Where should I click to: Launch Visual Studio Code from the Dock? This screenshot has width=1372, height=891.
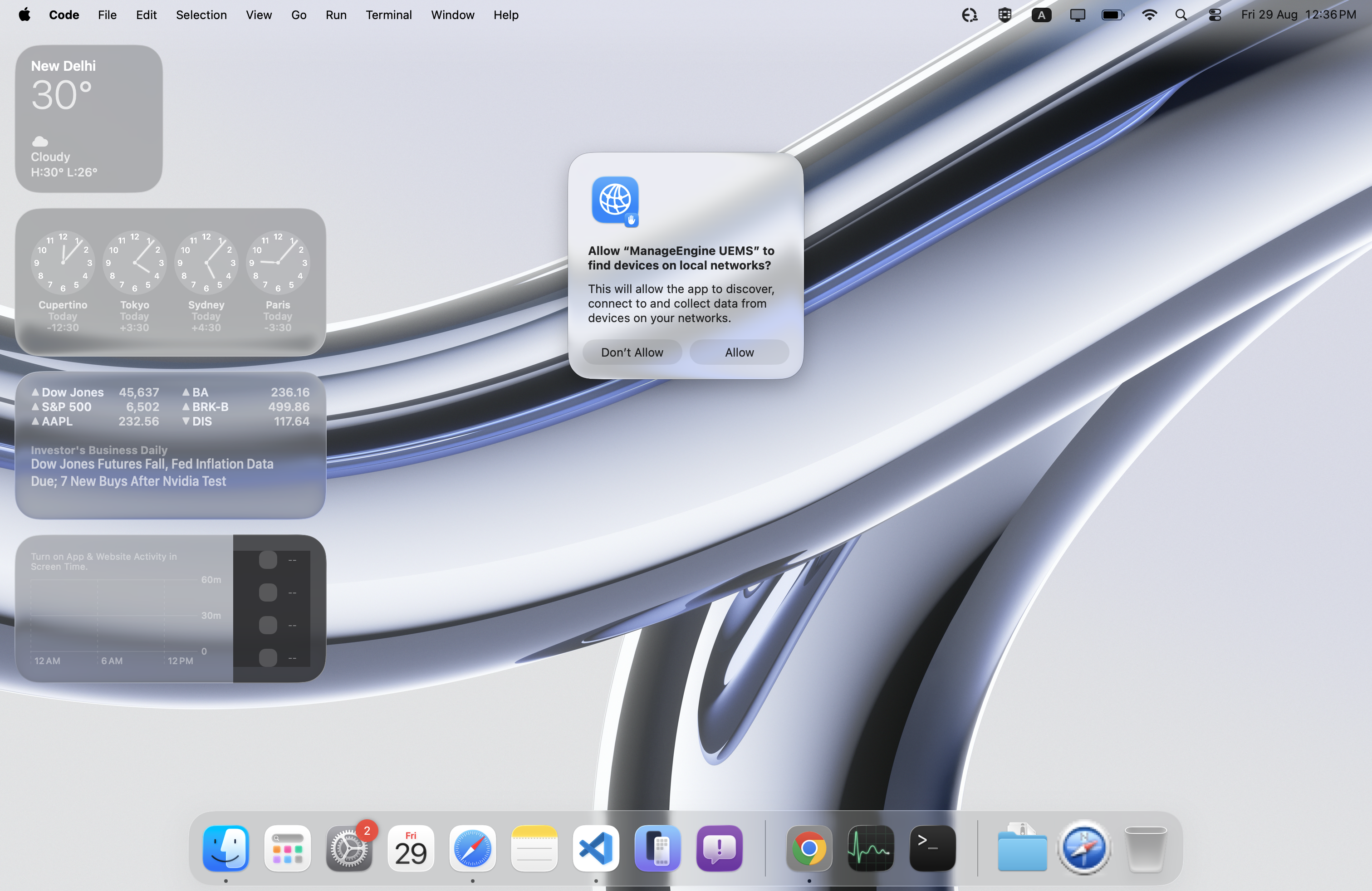[595, 848]
